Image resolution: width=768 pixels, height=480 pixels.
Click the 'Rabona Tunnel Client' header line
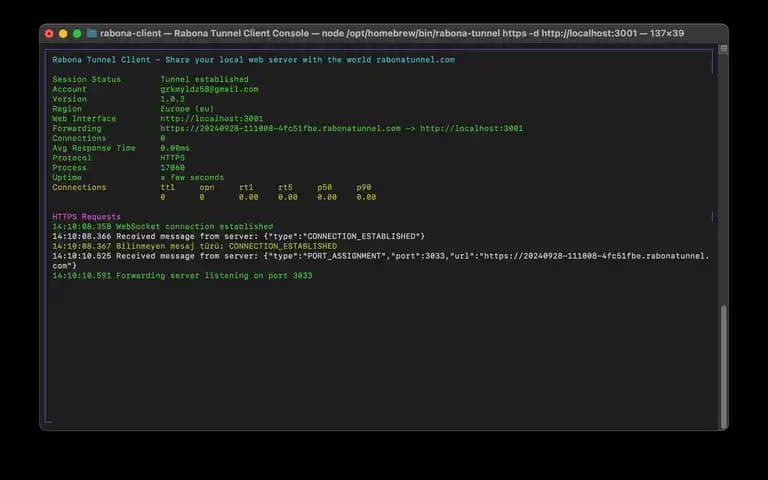(x=253, y=60)
